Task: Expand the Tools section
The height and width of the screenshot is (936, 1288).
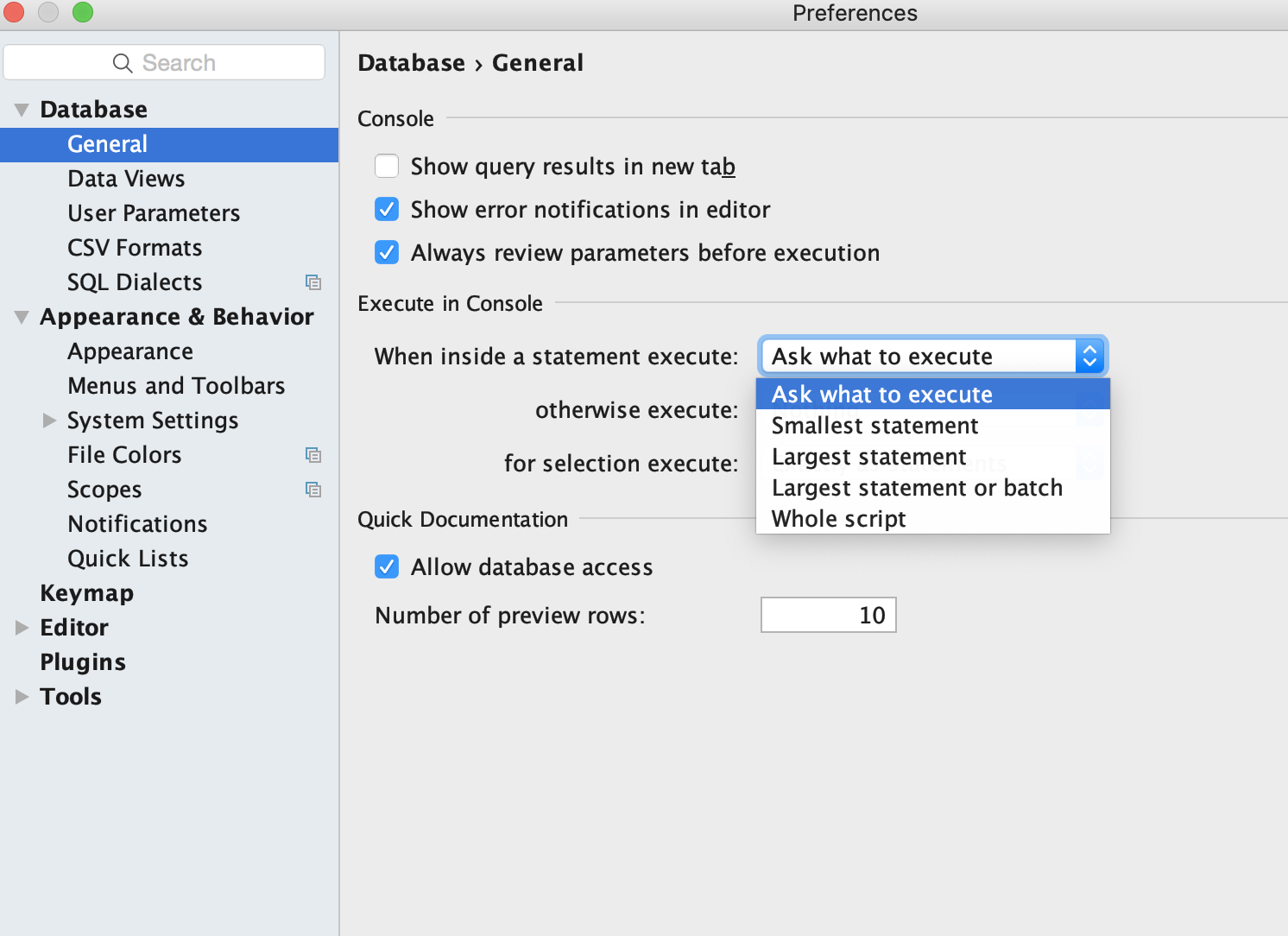Action: click(22, 697)
